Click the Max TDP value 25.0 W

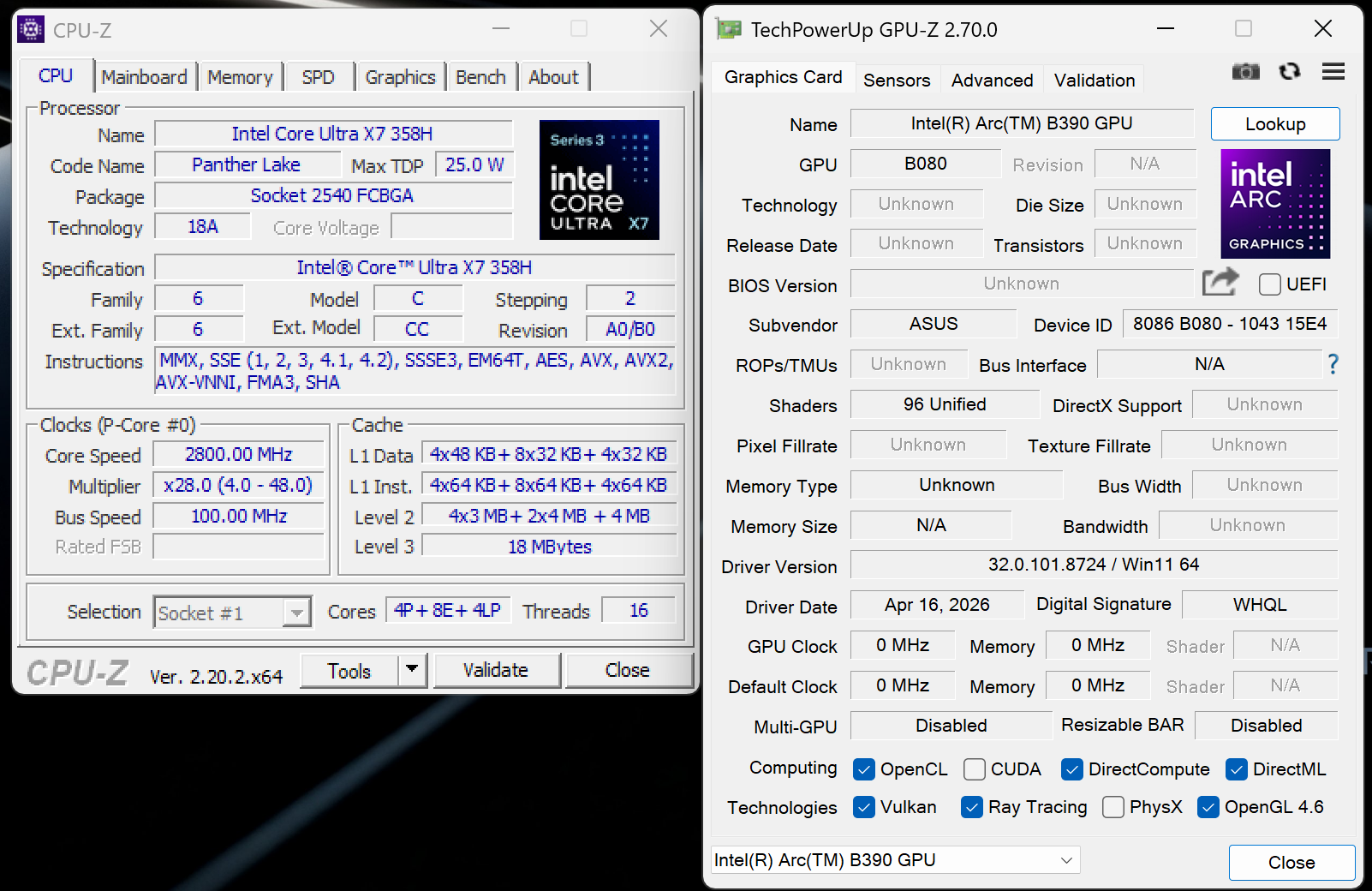(x=474, y=164)
